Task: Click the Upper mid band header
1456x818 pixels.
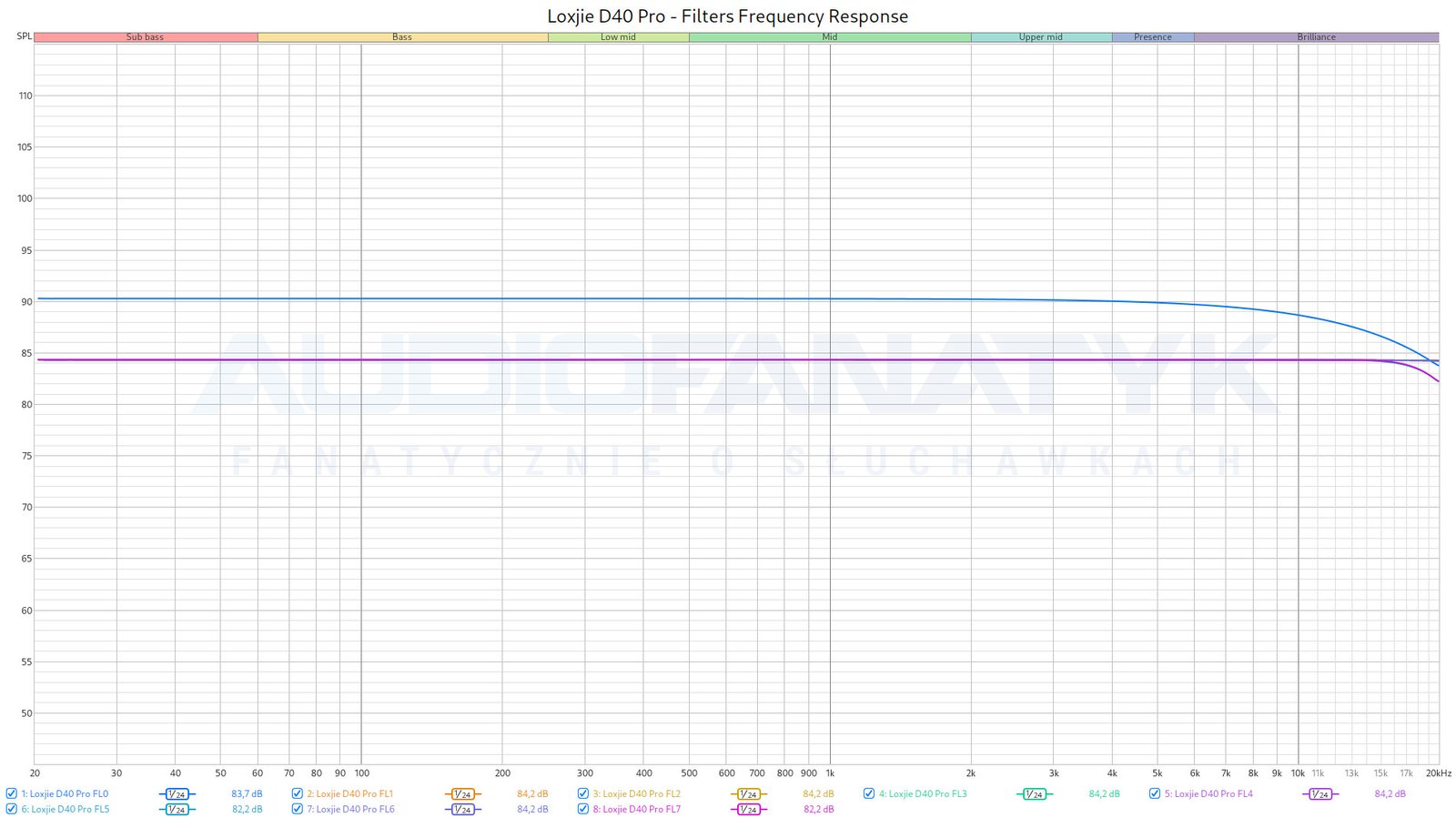Action: [x=1040, y=37]
